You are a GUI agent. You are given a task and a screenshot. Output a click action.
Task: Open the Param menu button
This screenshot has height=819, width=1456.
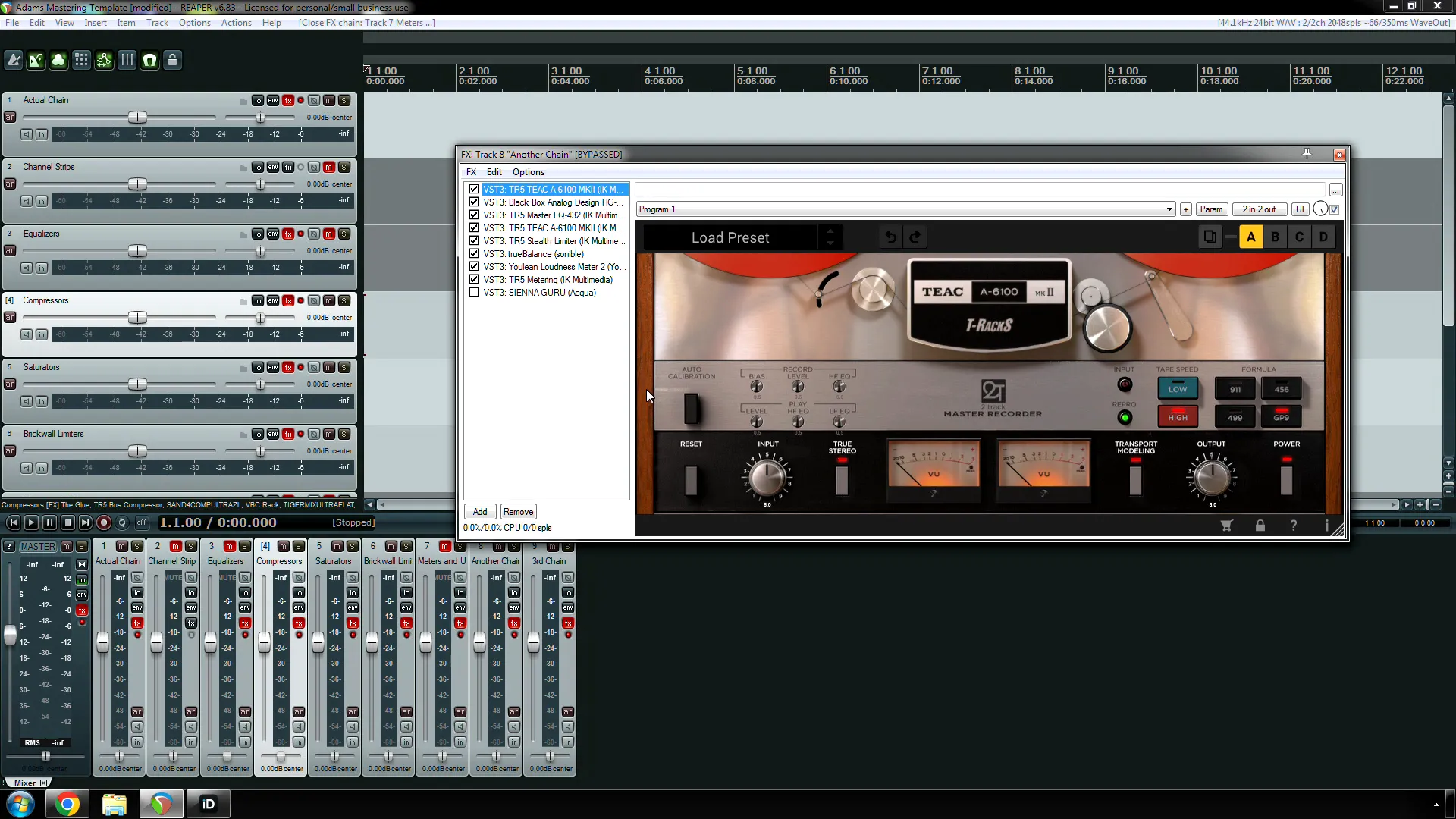[x=1211, y=209]
